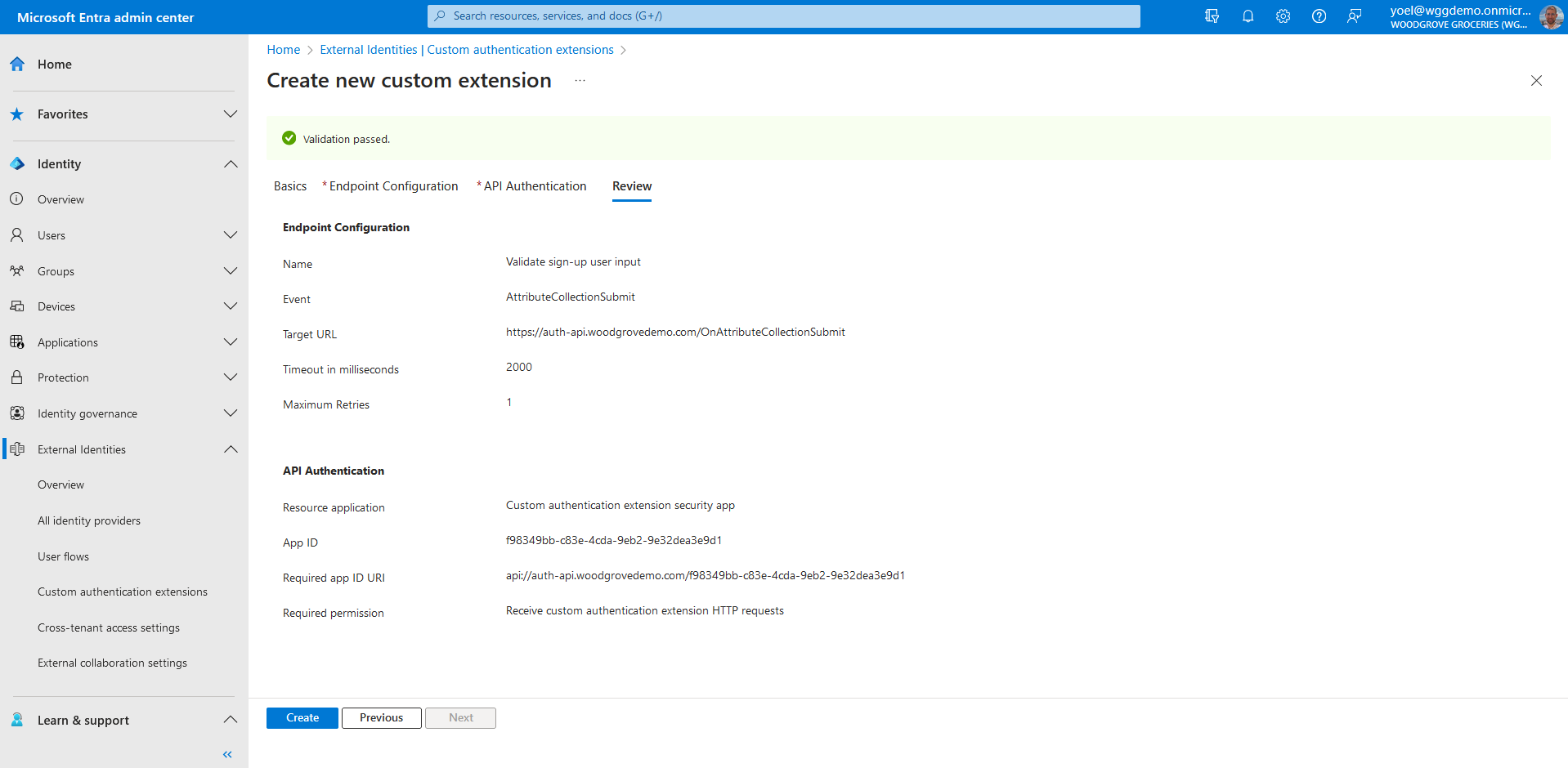Expand the Users menu chevron
This screenshot has width=1568, height=768.
coord(231,235)
